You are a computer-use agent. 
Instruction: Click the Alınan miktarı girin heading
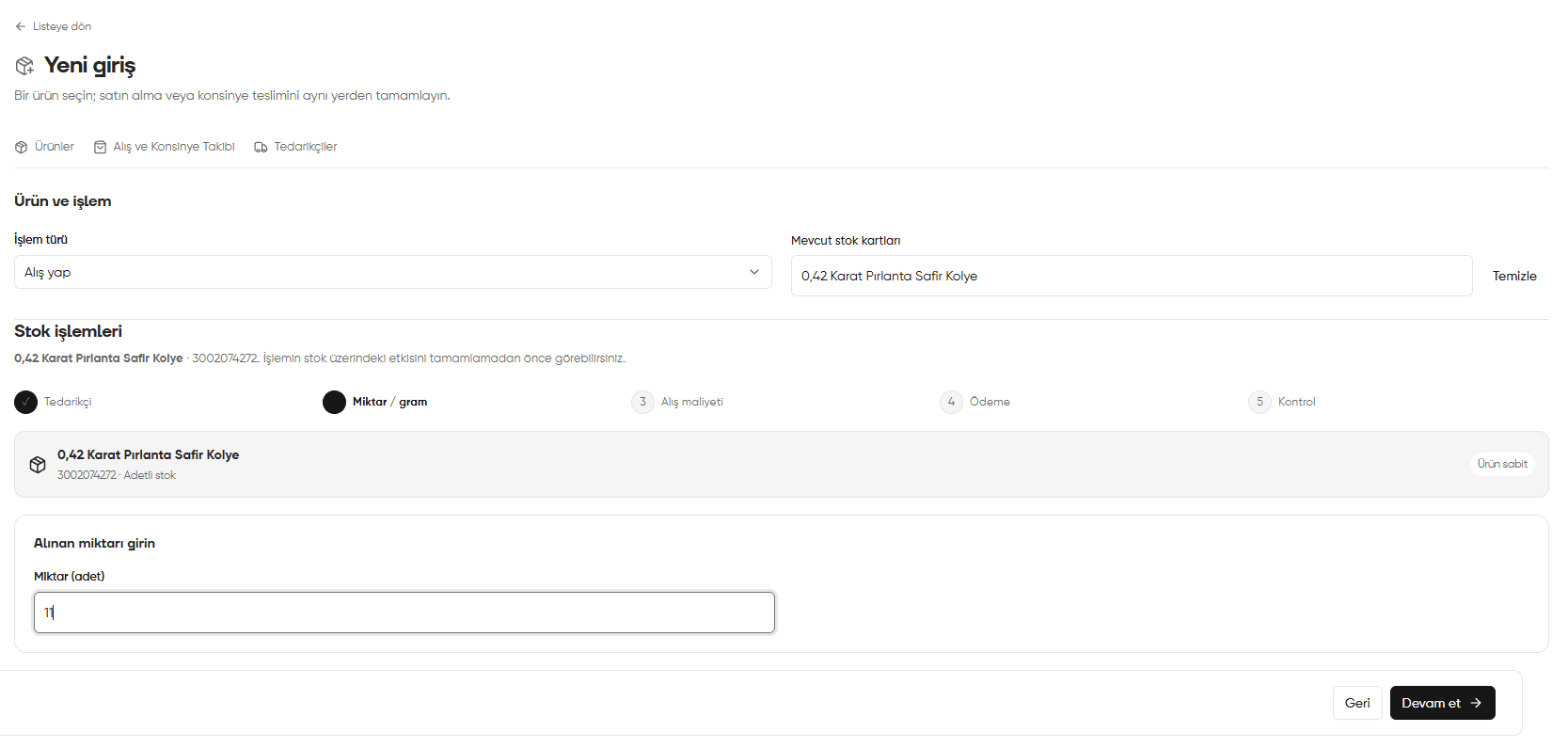94,543
